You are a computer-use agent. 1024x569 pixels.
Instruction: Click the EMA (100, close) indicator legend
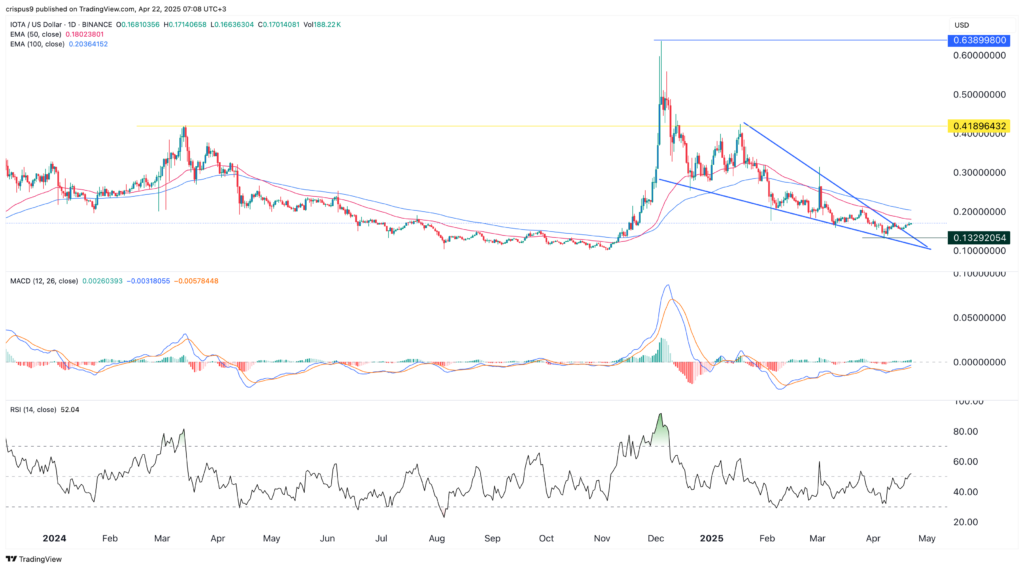(37, 44)
